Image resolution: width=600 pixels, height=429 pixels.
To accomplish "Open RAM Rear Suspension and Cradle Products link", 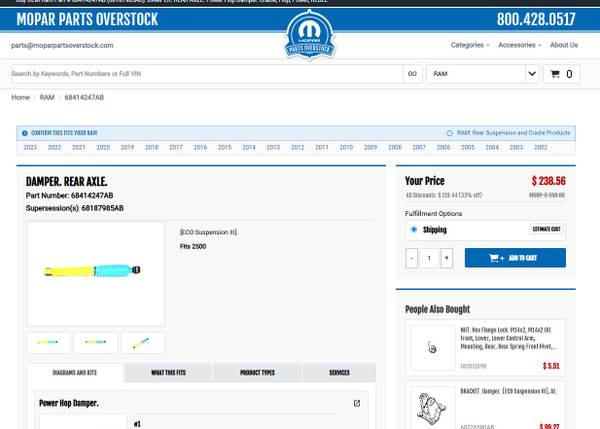I will [513, 133].
